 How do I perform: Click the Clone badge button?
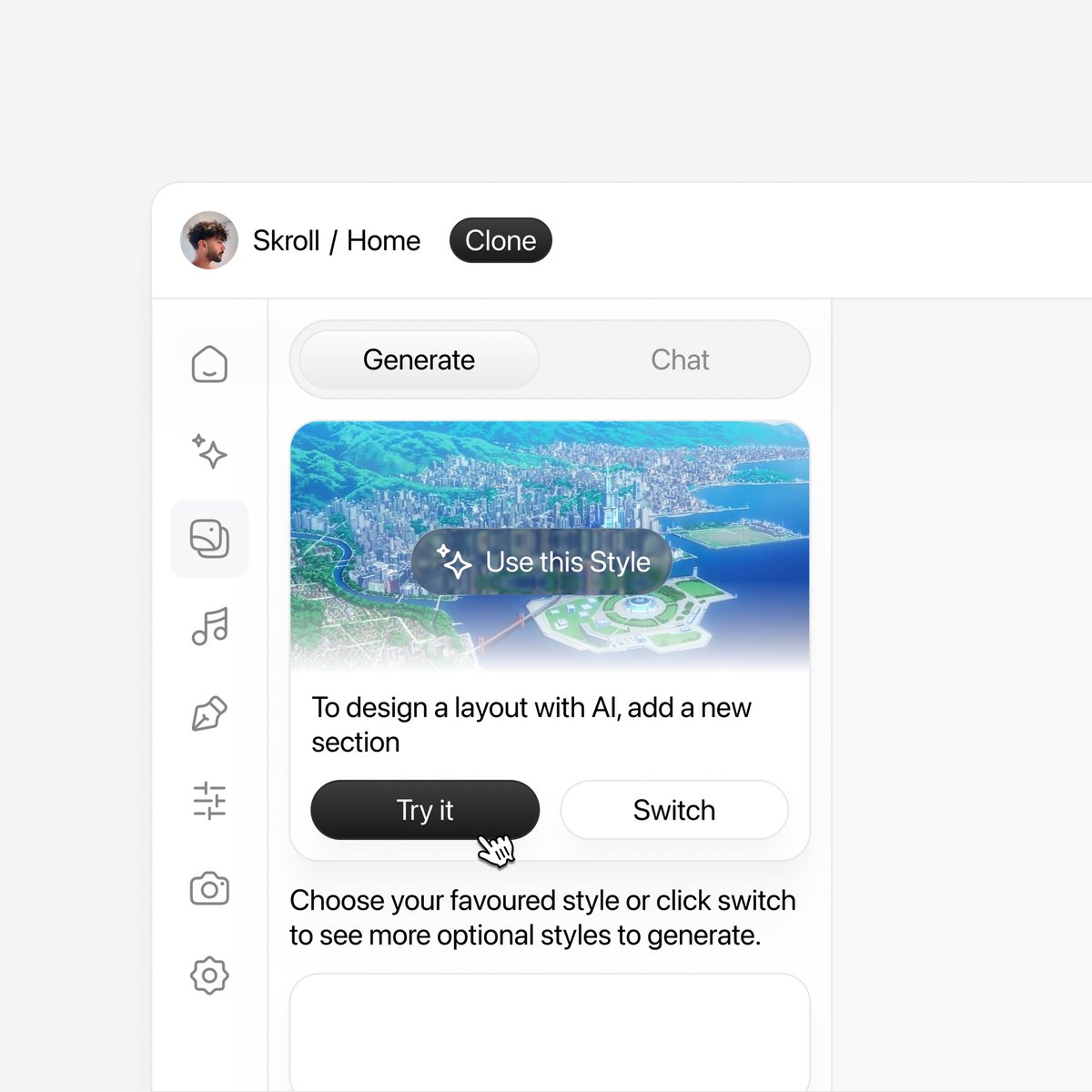tap(500, 240)
